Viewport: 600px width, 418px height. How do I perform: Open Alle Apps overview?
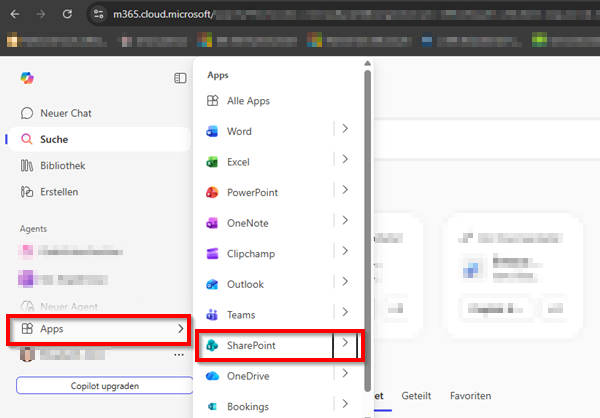(x=248, y=101)
